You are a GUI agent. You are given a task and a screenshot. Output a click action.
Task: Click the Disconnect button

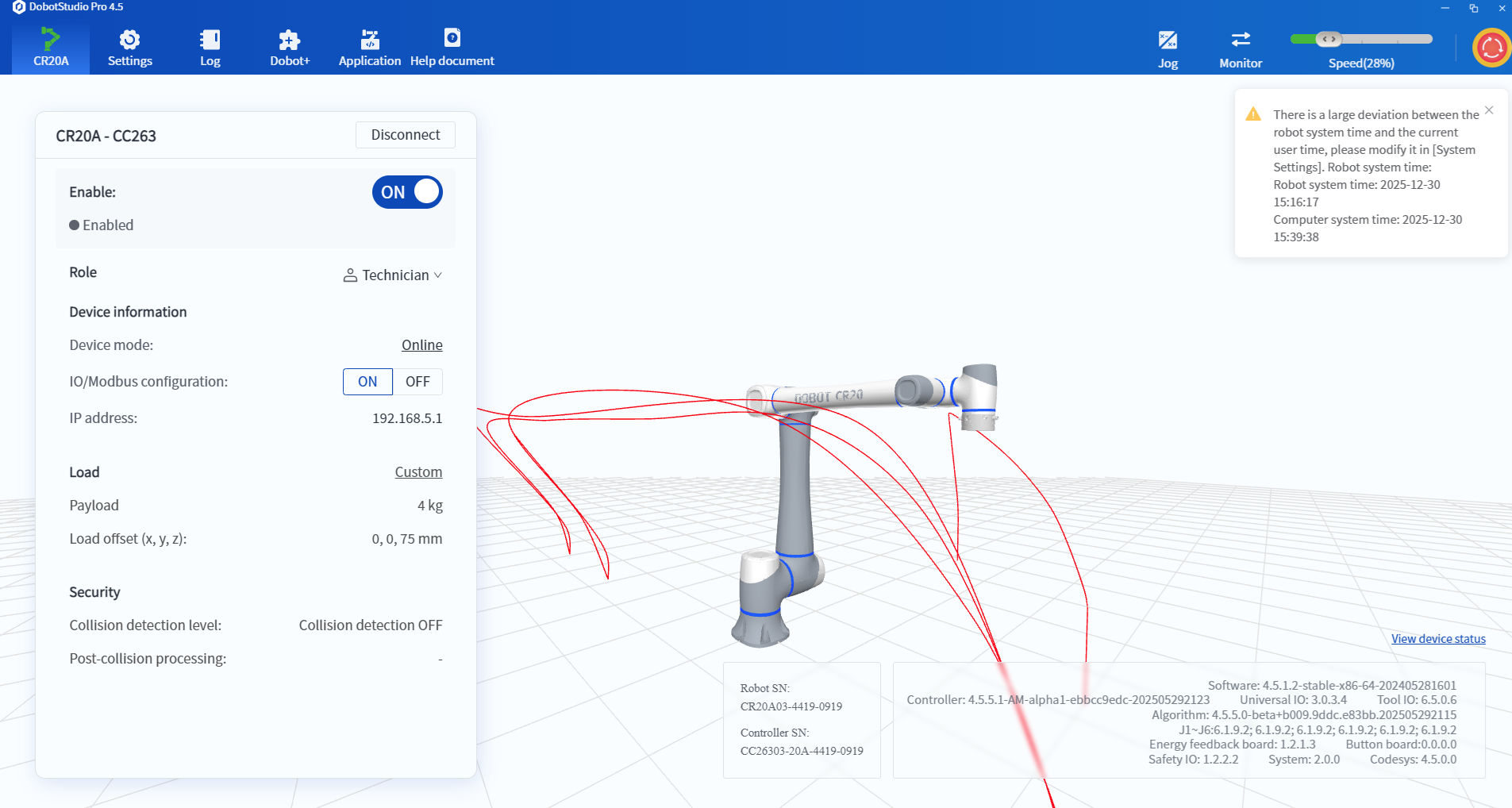tap(406, 135)
